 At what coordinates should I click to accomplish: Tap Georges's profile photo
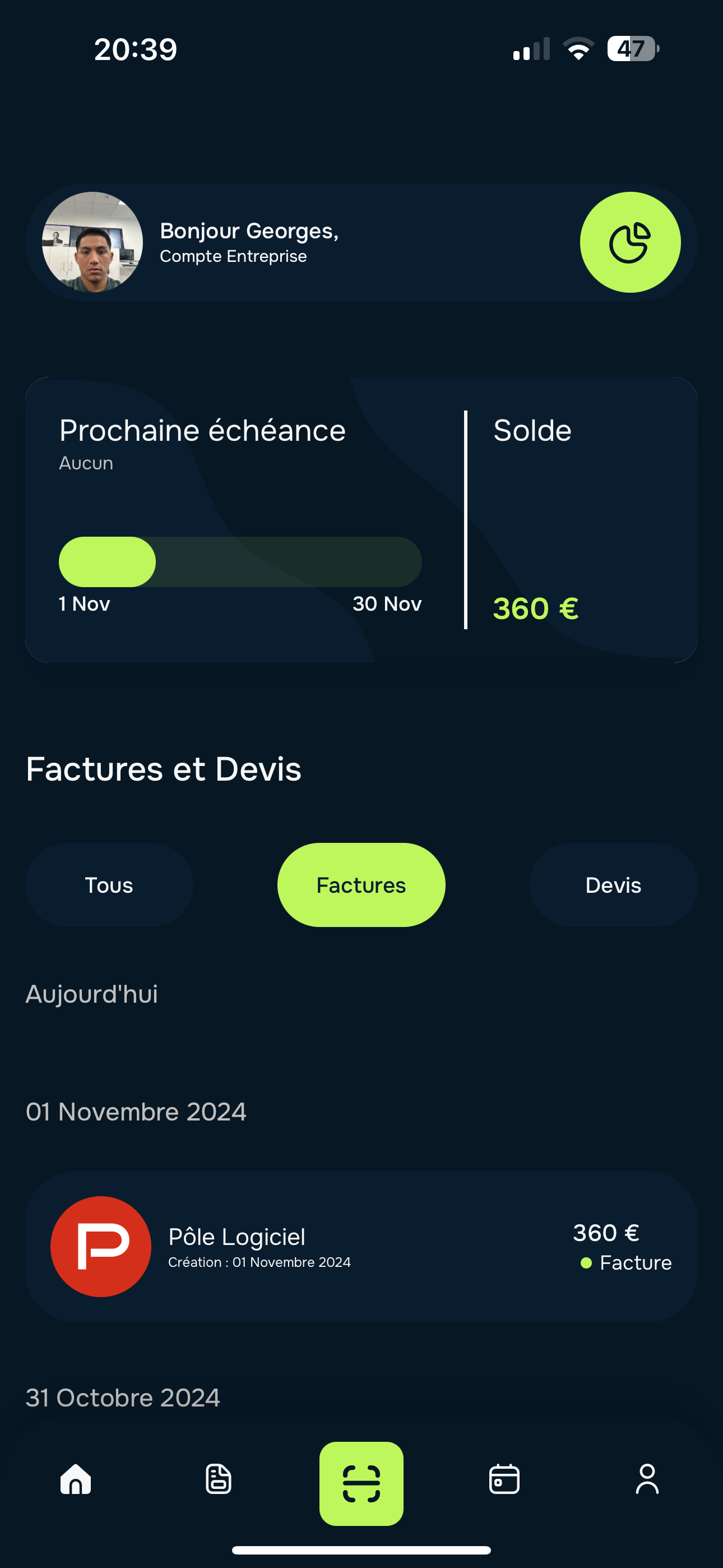tap(92, 242)
